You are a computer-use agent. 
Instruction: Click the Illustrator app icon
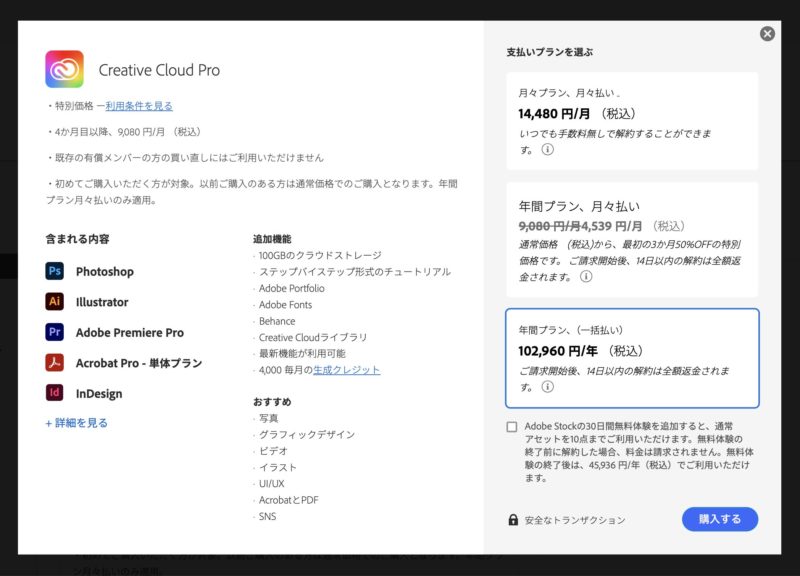click(x=55, y=302)
